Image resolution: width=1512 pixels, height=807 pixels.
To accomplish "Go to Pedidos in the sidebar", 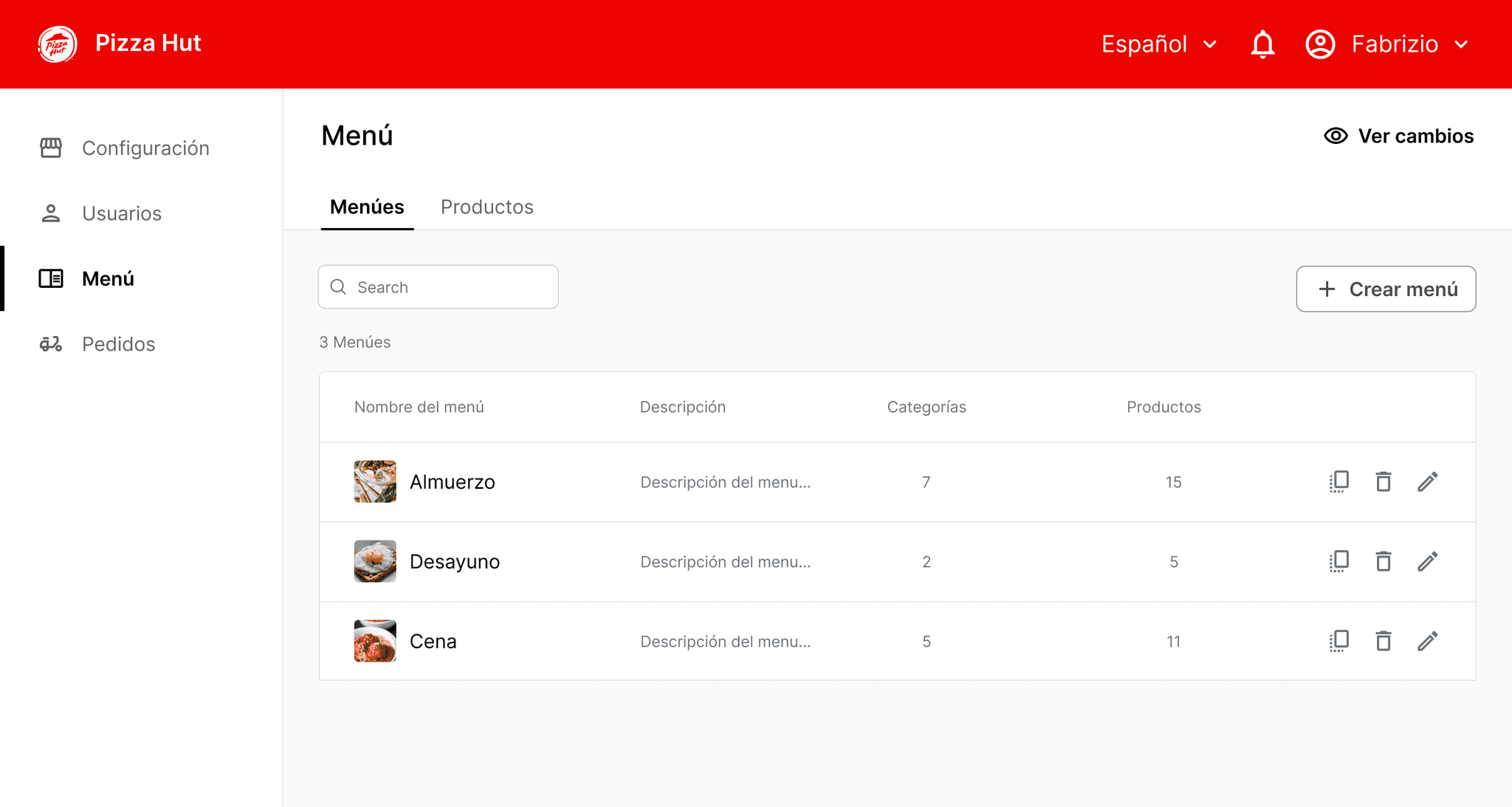I will [118, 344].
